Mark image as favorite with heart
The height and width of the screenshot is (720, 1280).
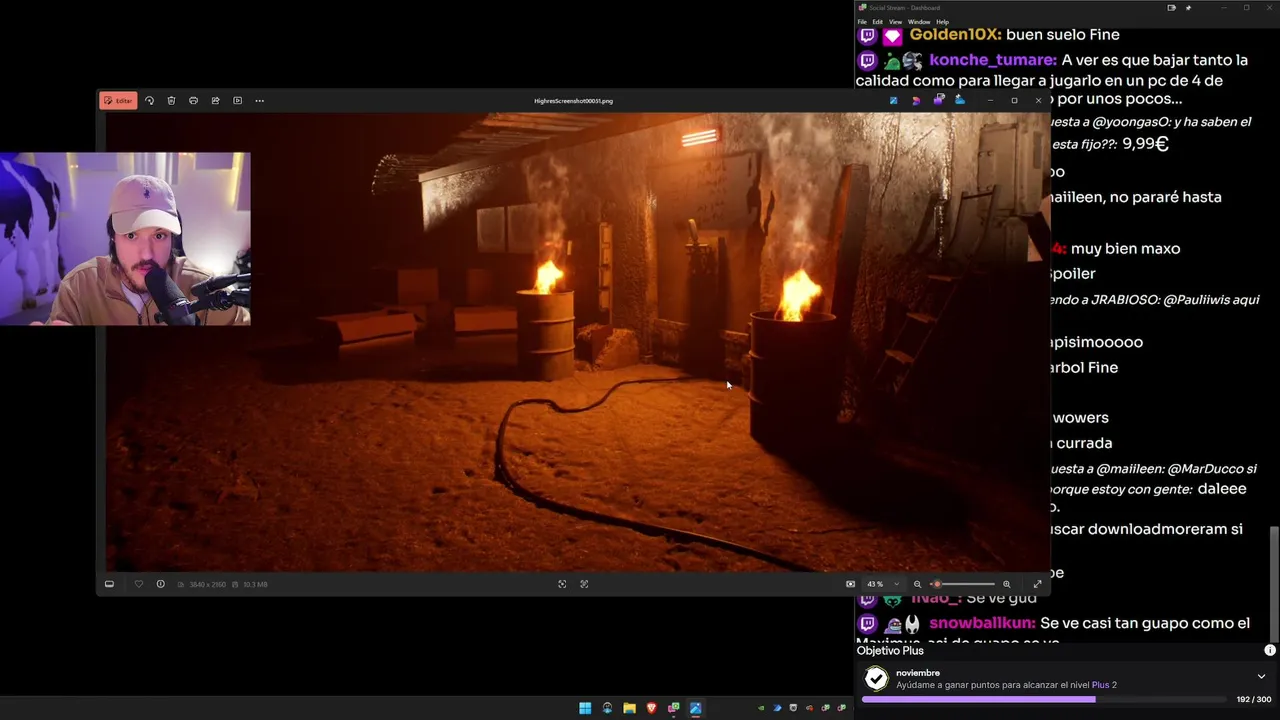pyautogui.click(x=138, y=584)
